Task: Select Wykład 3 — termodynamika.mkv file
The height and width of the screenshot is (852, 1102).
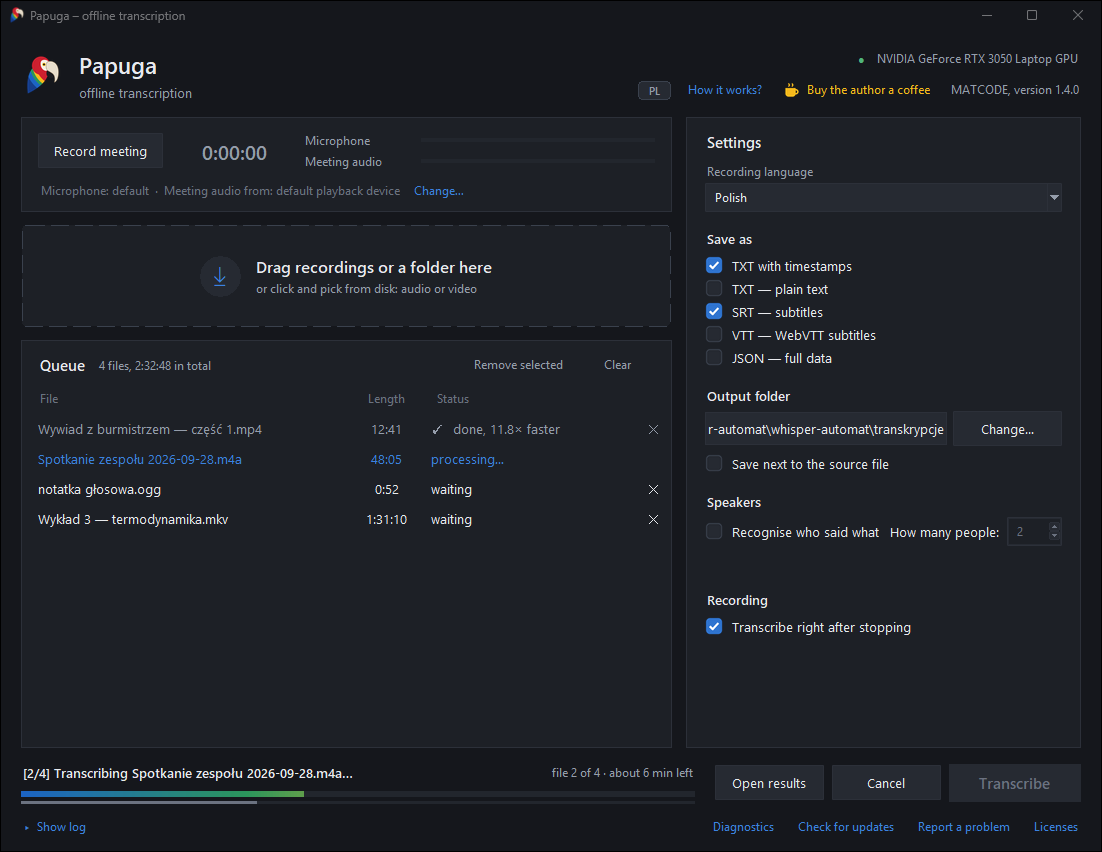Action: coord(346,519)
